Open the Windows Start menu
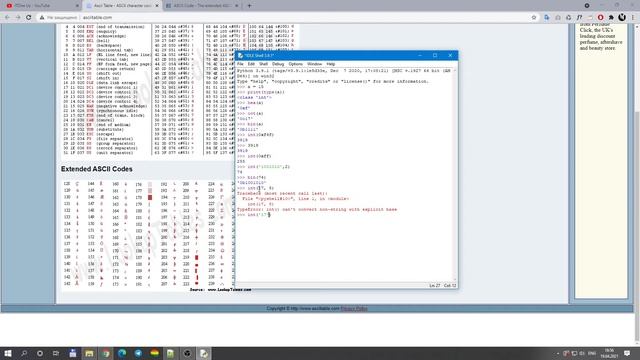Viewport: 640px width, 360px height. 8,353
